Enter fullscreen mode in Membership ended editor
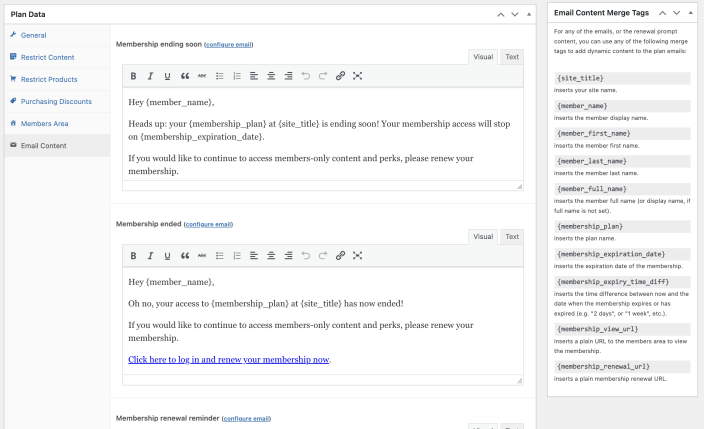704x429 pixels. pos(357,256)
